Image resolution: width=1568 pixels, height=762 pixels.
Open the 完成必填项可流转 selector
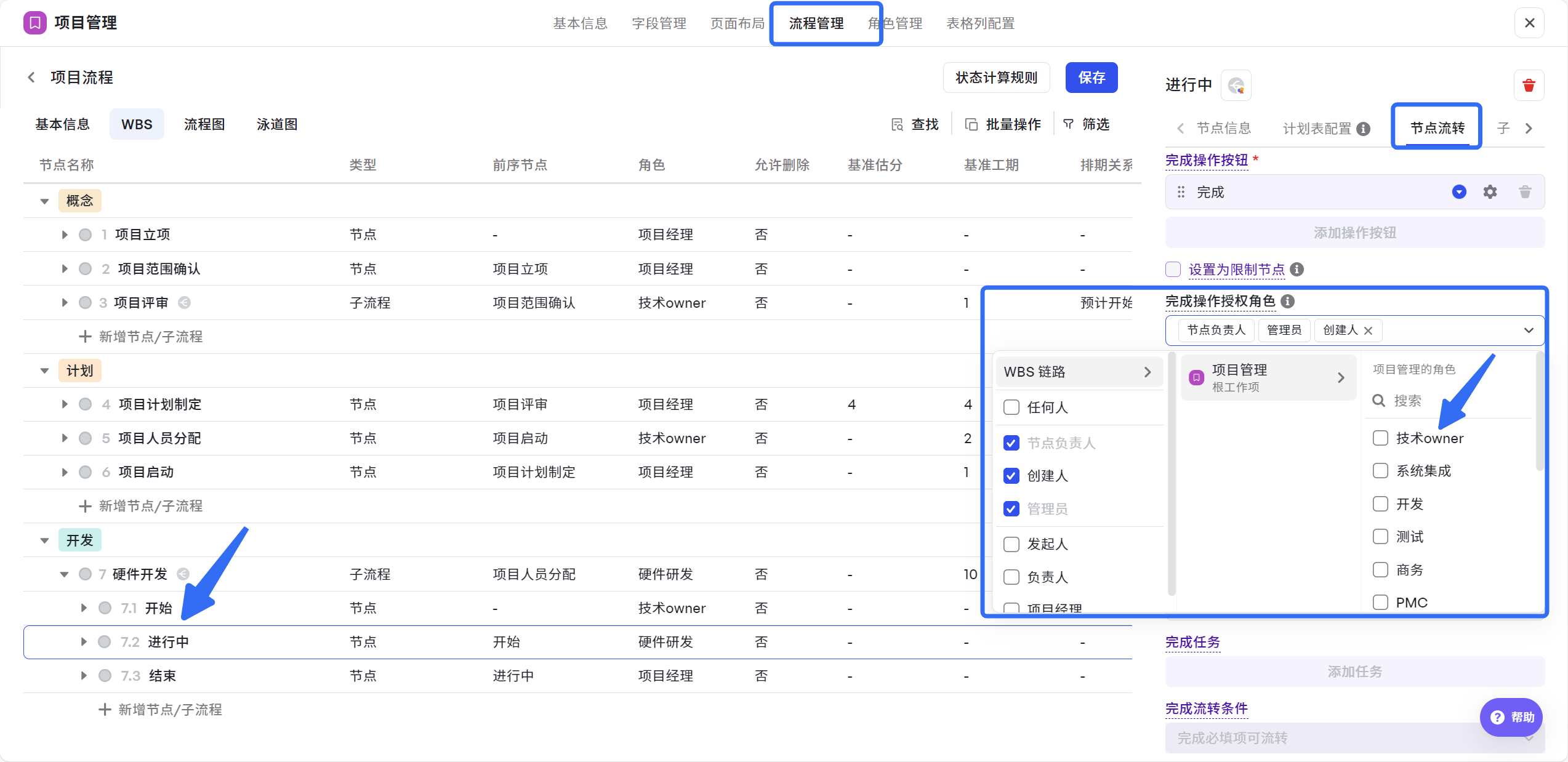click(1355, 738)
